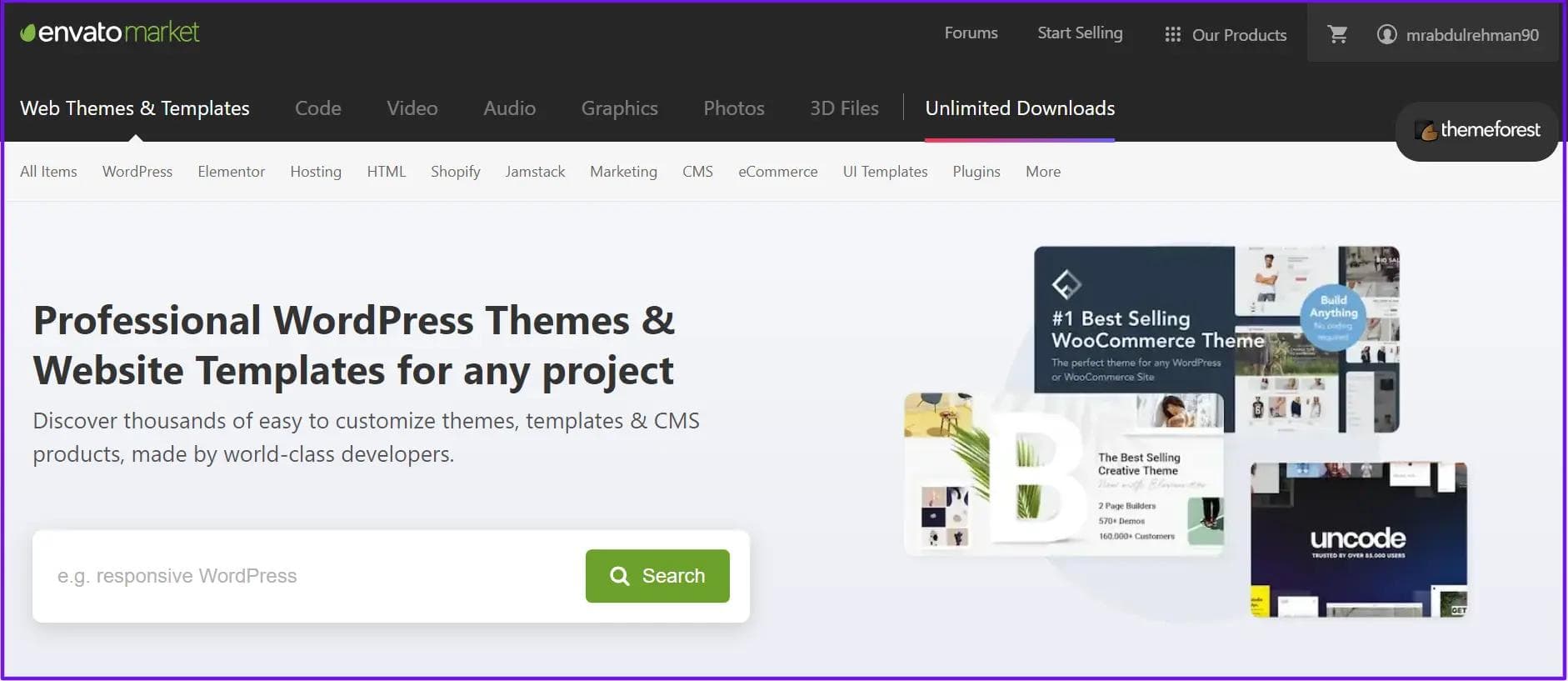Click the user account avatar icon
Viewport: 1568px width, 681px height.
tap(1386, 34)
